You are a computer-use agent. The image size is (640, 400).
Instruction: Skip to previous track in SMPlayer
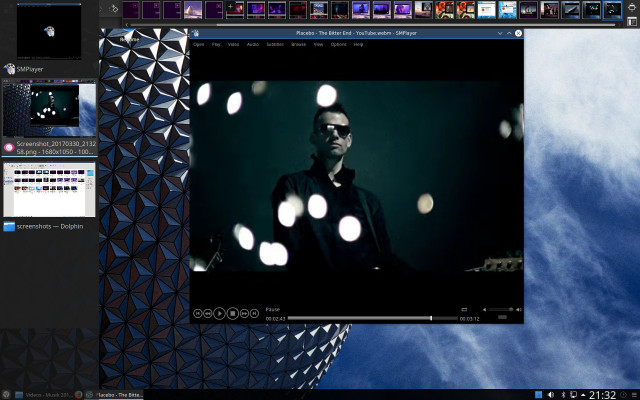[x=197, y=313]
